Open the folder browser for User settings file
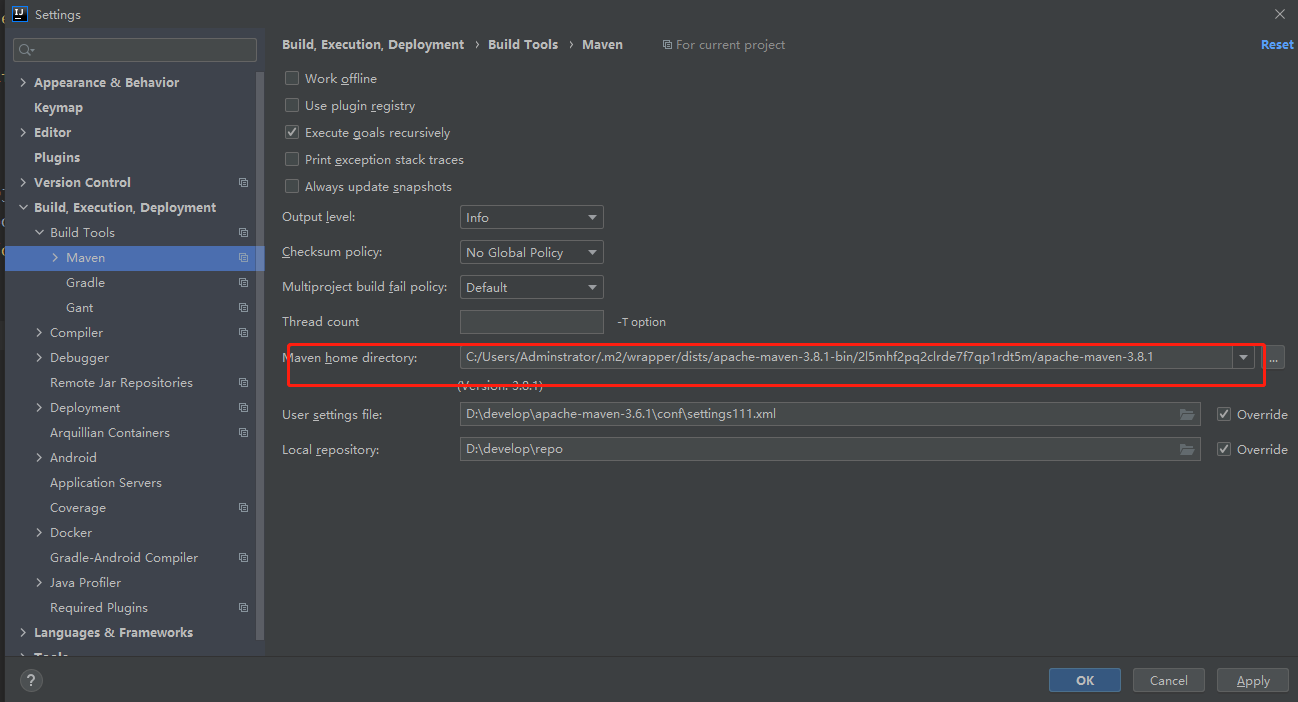The image size is (1298, 702). pos(1187,414)
